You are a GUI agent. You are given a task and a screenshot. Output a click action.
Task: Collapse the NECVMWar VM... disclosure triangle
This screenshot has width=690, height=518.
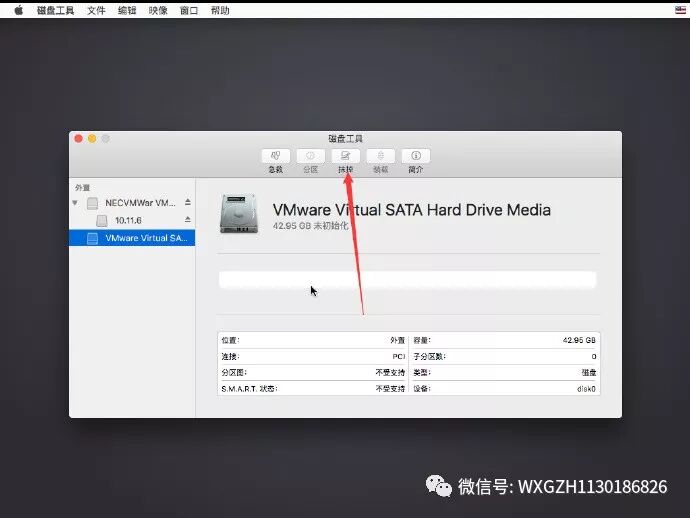click(75, 203)
